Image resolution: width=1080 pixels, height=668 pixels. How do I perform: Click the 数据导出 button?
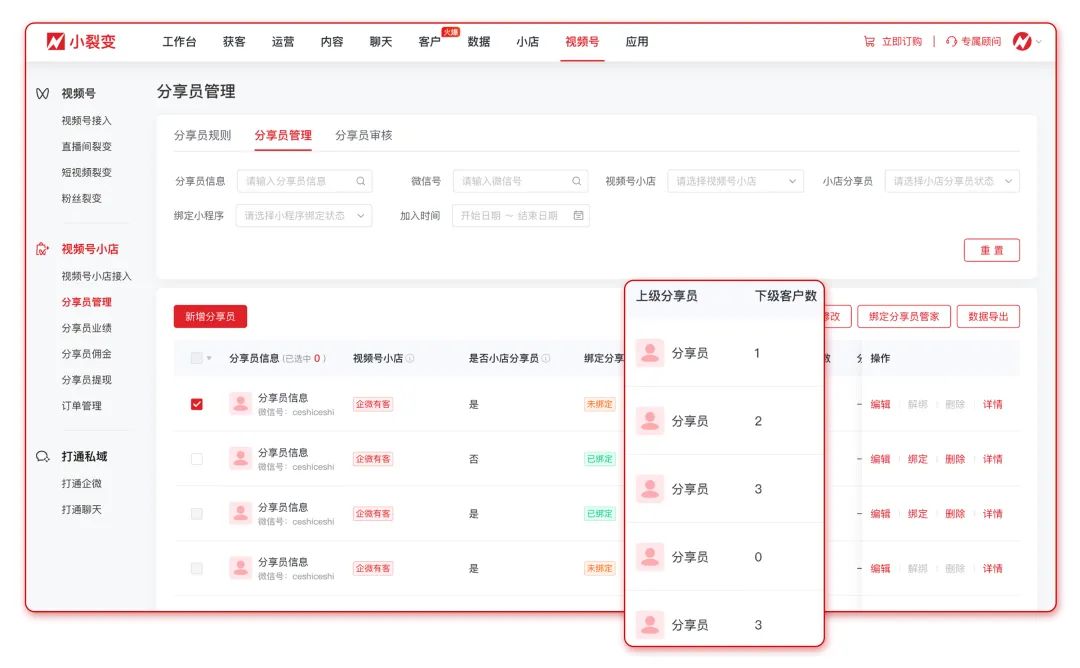[x=991, y=316]
